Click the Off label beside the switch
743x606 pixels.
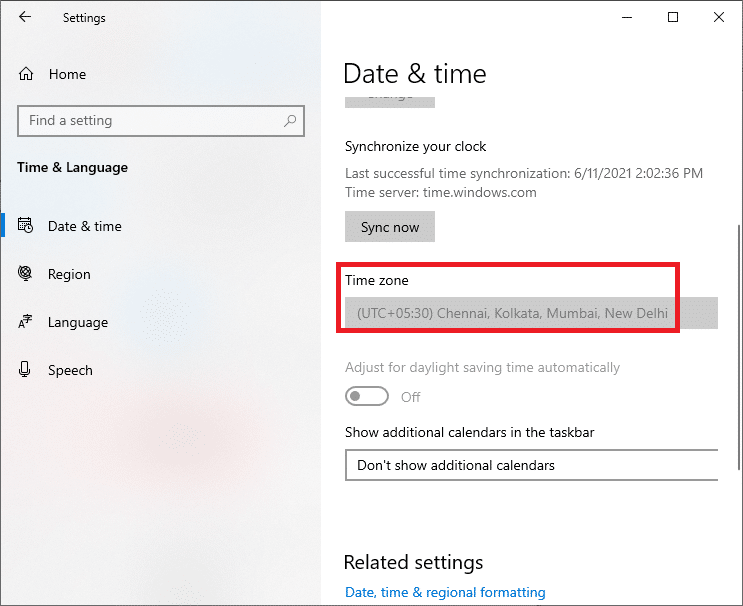click(x=410, y=397)
